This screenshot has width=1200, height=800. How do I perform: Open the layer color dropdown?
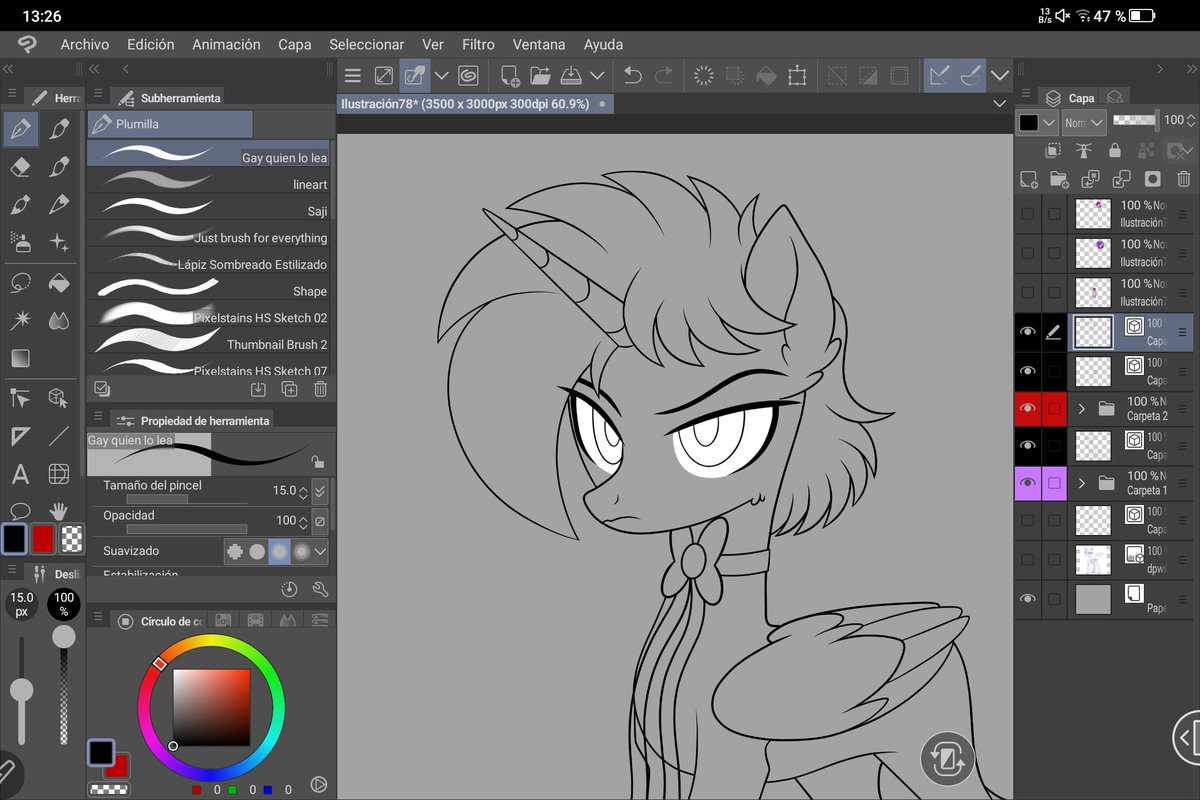pos(1037,122)
